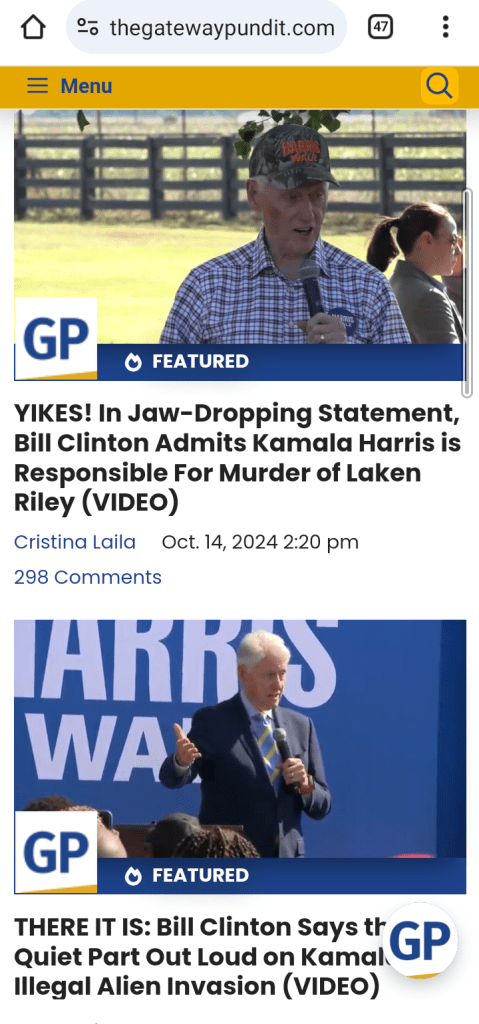The image size is (479, 1024).
Task: Click the thegatewaypundit.com address bar
Action: (206, 27)
